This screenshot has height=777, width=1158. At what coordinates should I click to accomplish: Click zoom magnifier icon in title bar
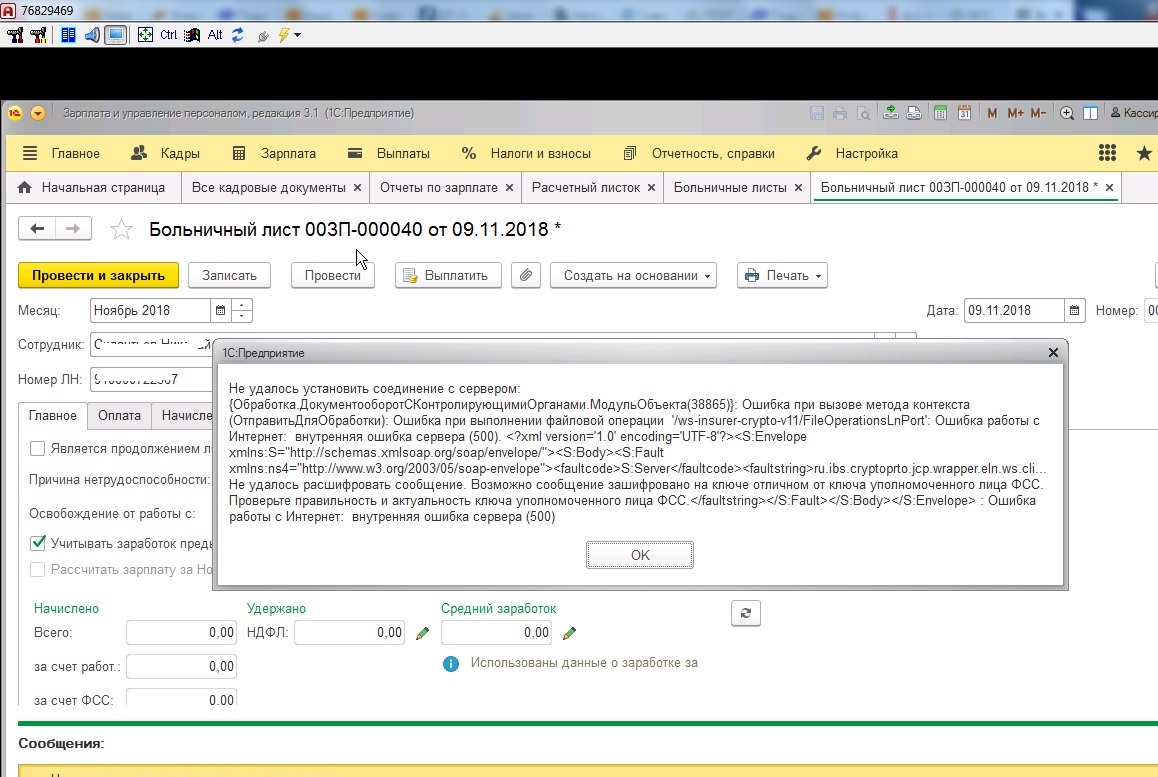[1066, 113]
